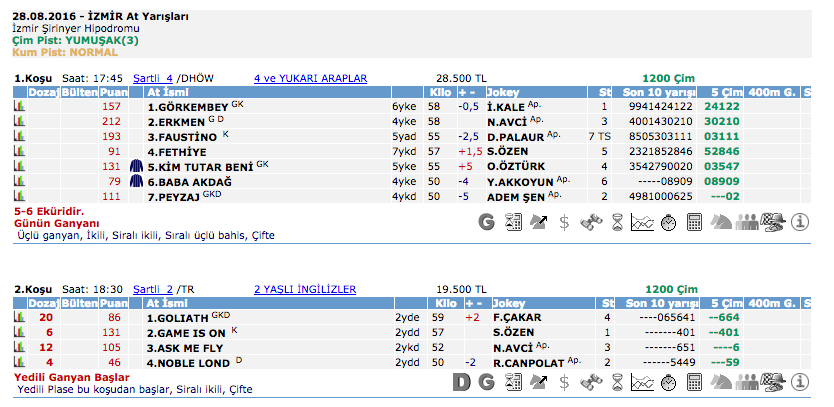Click the jockey silks icon beside BABA AKDAĞ

(x=136, y=181)
